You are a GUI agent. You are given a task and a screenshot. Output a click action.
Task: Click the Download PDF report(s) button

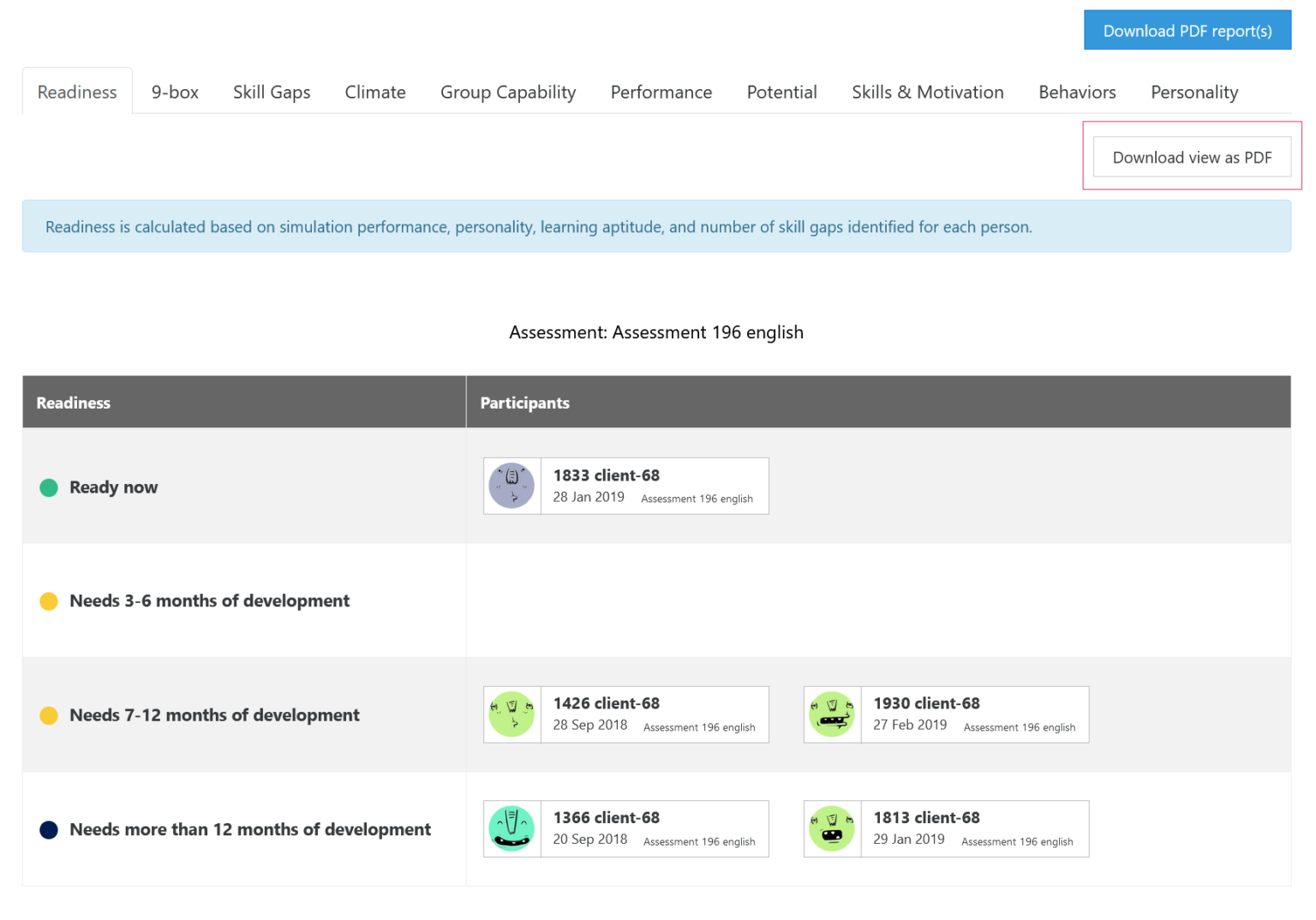point(1187,29)
